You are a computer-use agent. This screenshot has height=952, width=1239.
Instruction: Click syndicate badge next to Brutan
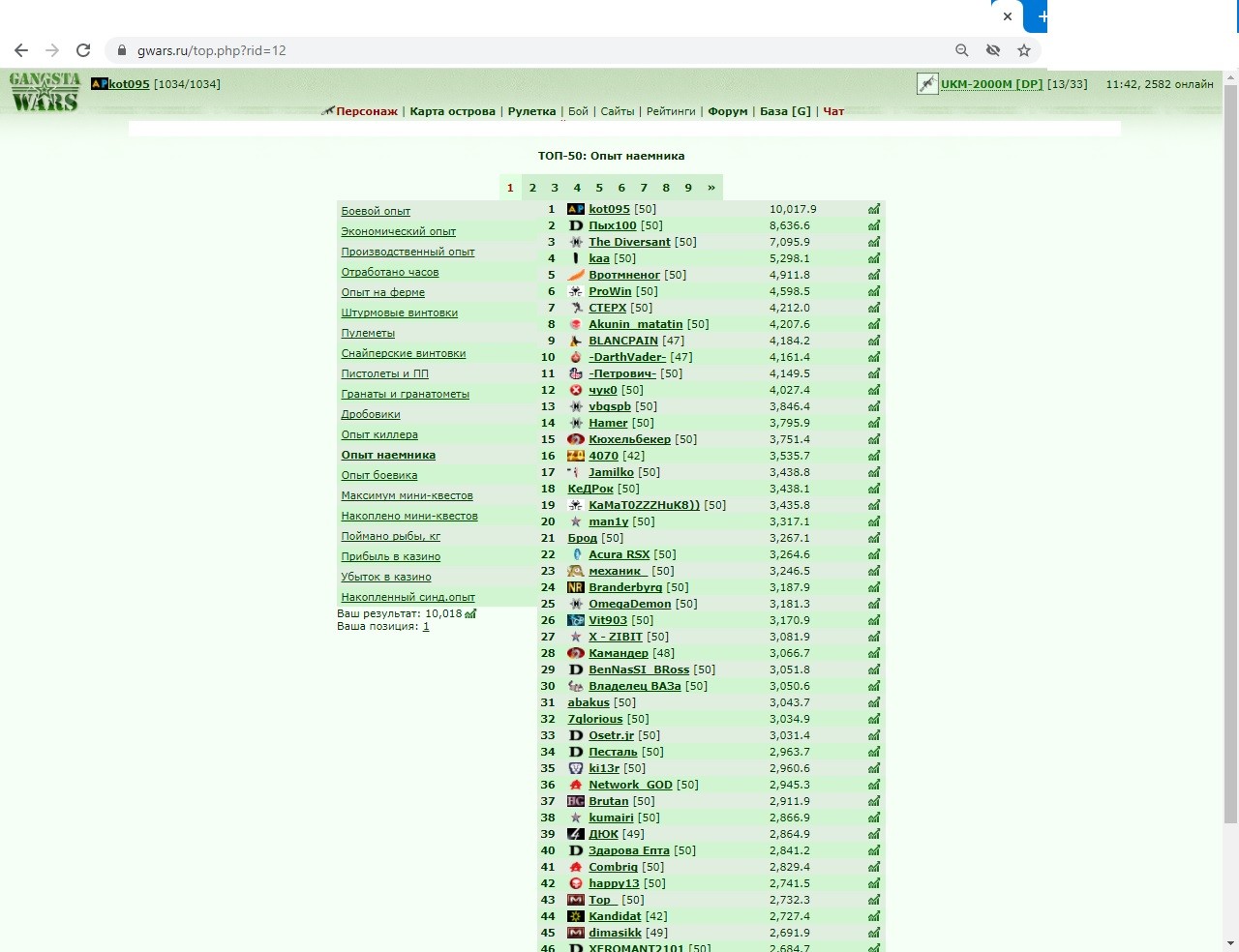(576, 801)
